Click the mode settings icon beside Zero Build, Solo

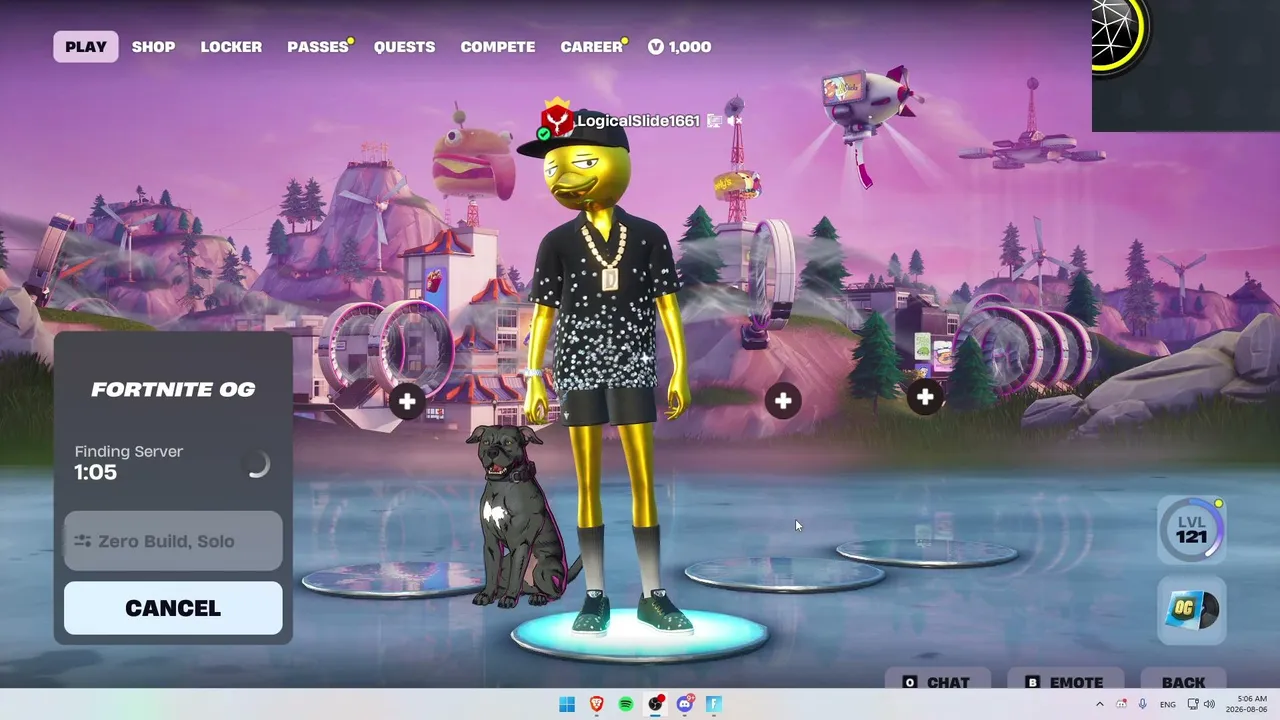[82, 541]
